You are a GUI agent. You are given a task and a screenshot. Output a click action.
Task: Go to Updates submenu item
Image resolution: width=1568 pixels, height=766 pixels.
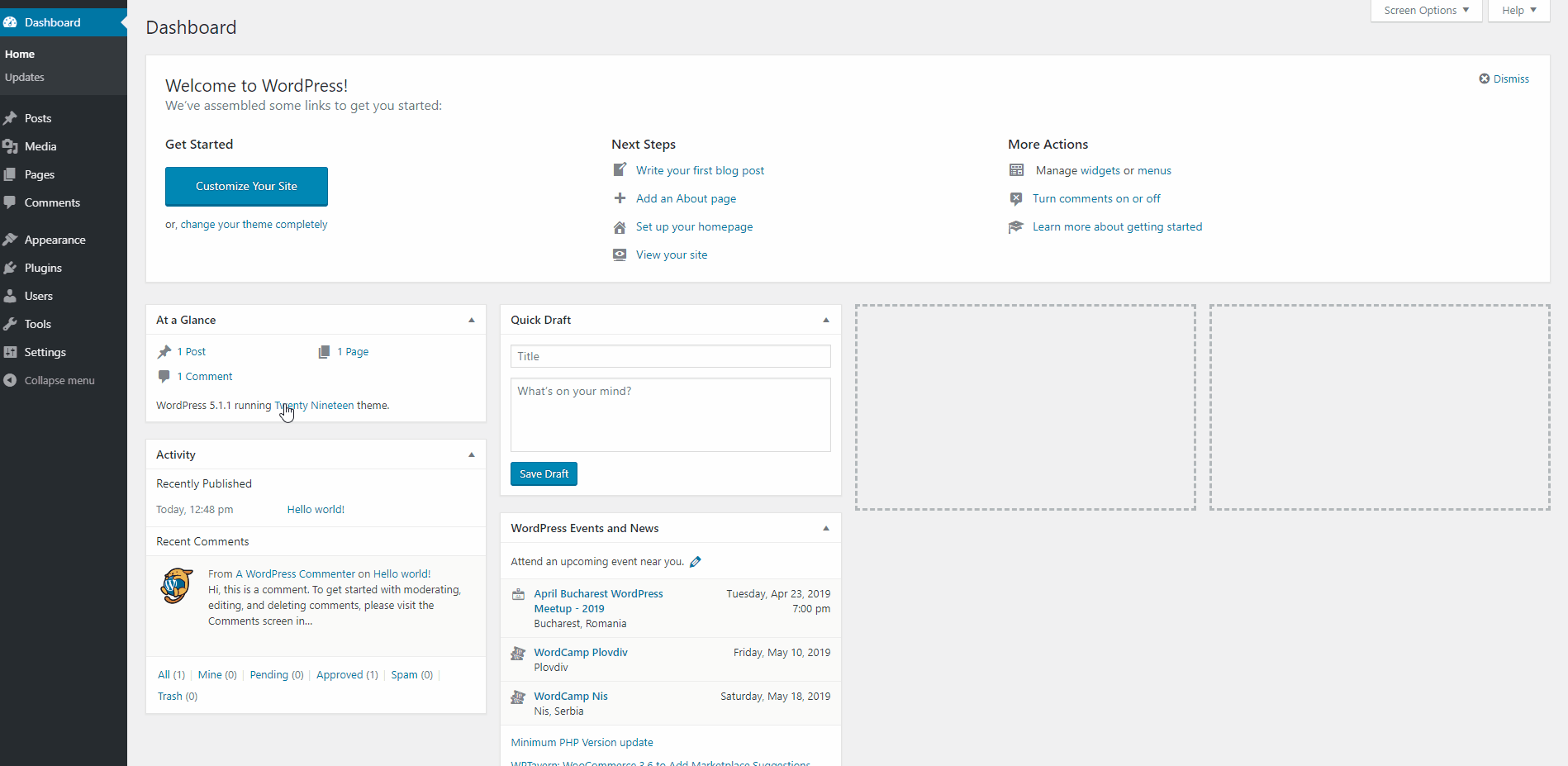pos(25,78)
